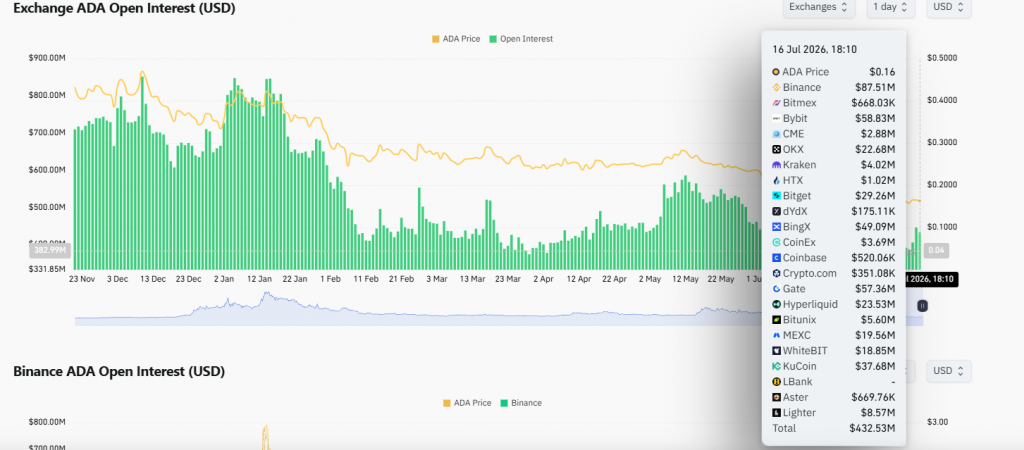The width and height of the screenshot is (1024, 450).
Task: Click the ADA Price coin icon in tooltip
Action: pos(776,72)
